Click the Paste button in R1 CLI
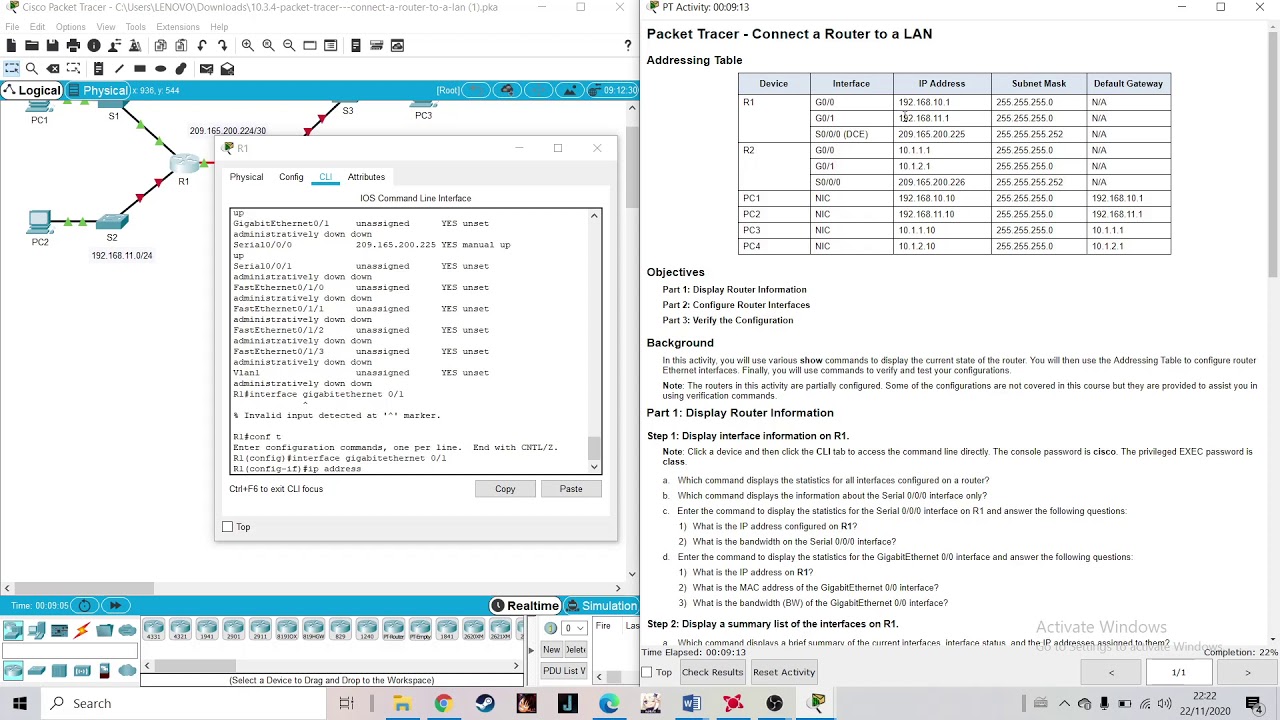Screen dimensions: 1280x720 [x=571, y=489]
